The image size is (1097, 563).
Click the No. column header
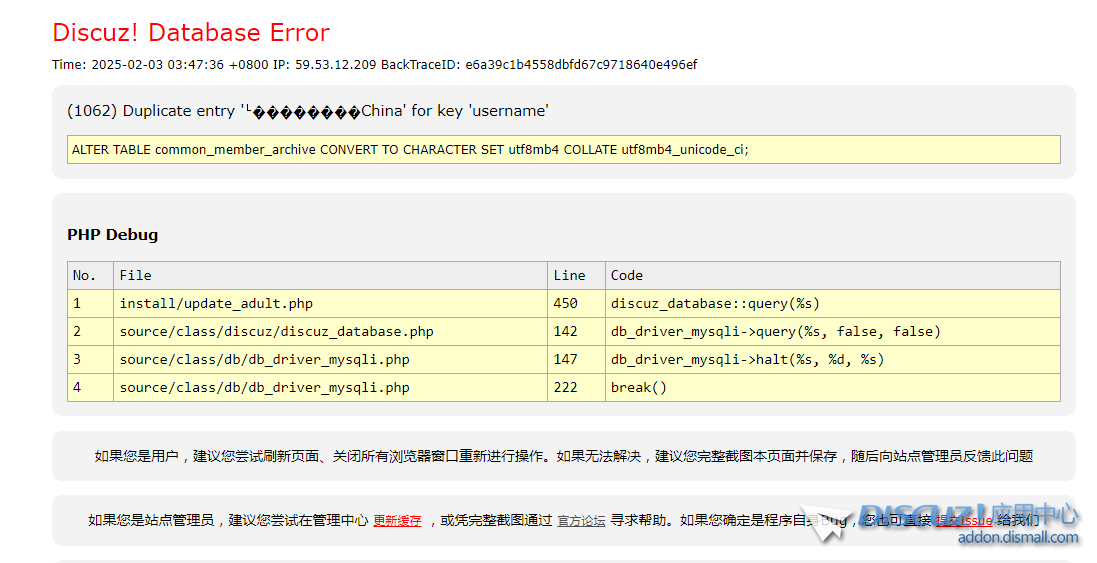[x=90, y=276]
